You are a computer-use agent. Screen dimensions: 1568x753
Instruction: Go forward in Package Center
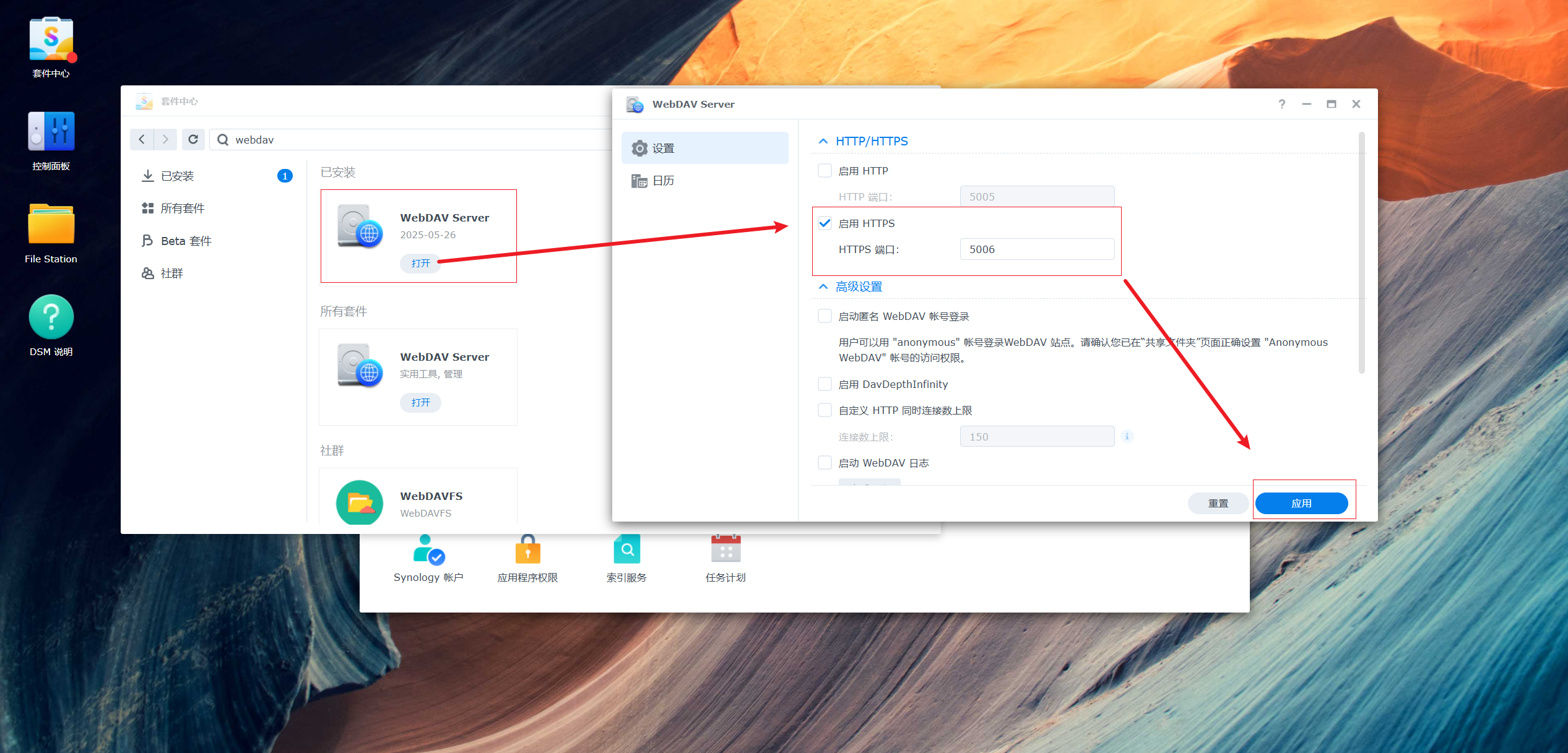[165, 139]
